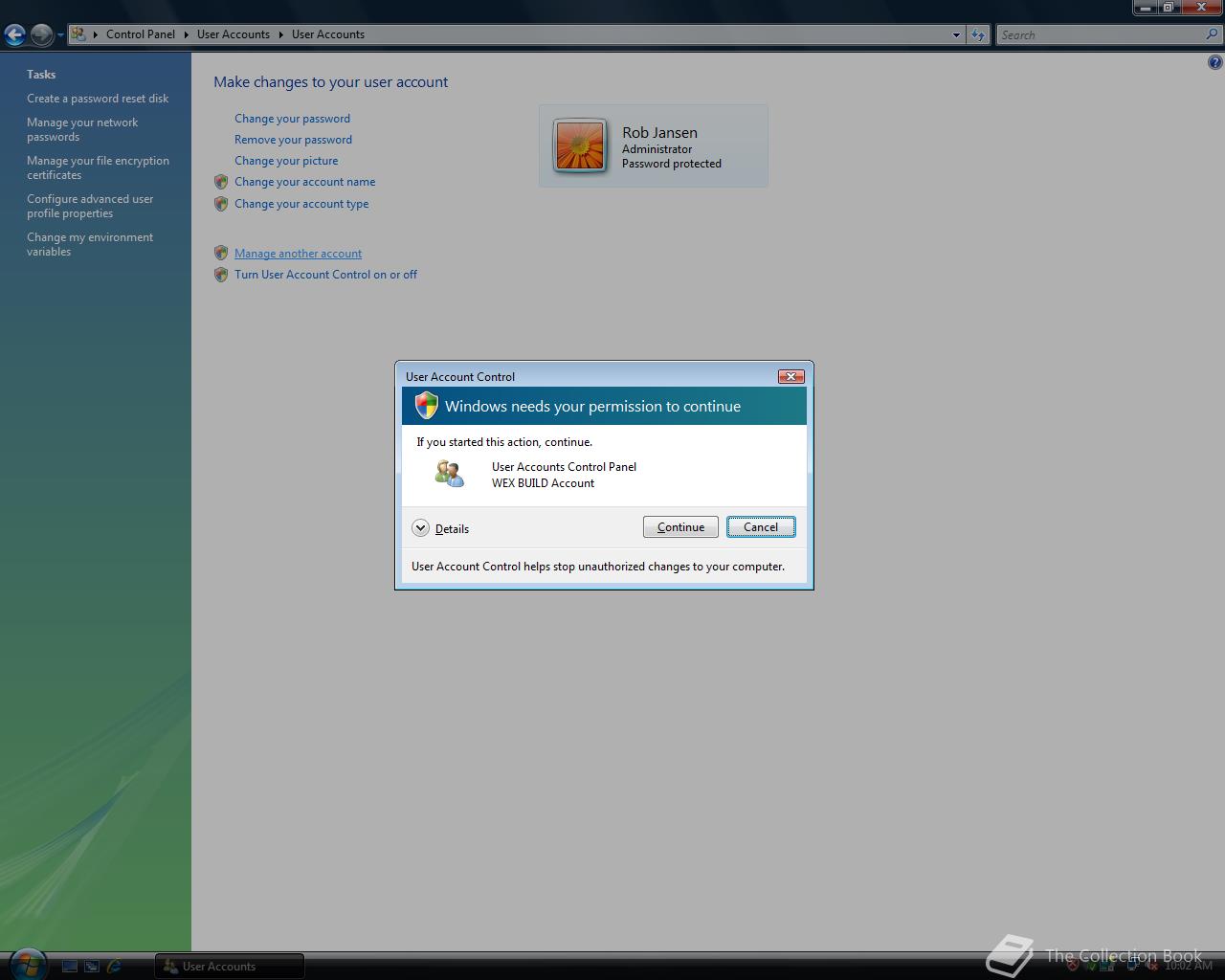Open Change my environment variables task
Viewport: 1225px width, 980px height.
[x=90, y=244]
